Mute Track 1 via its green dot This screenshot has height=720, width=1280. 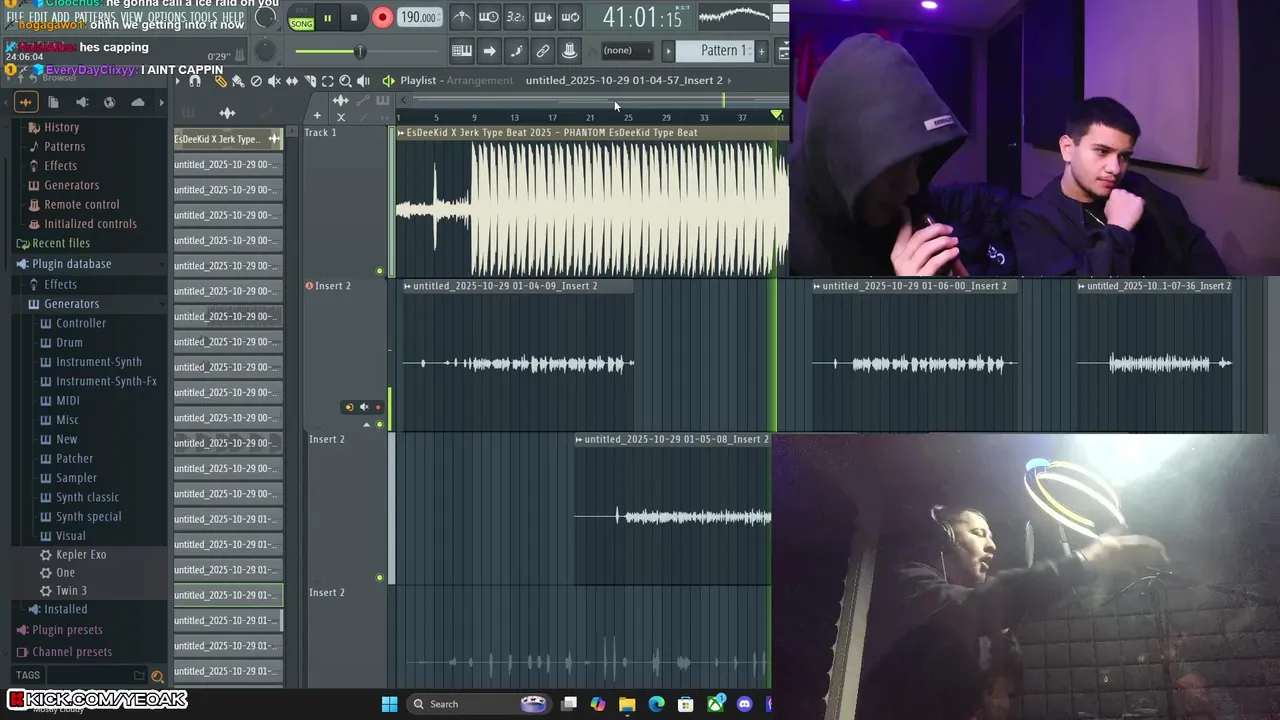379,271
